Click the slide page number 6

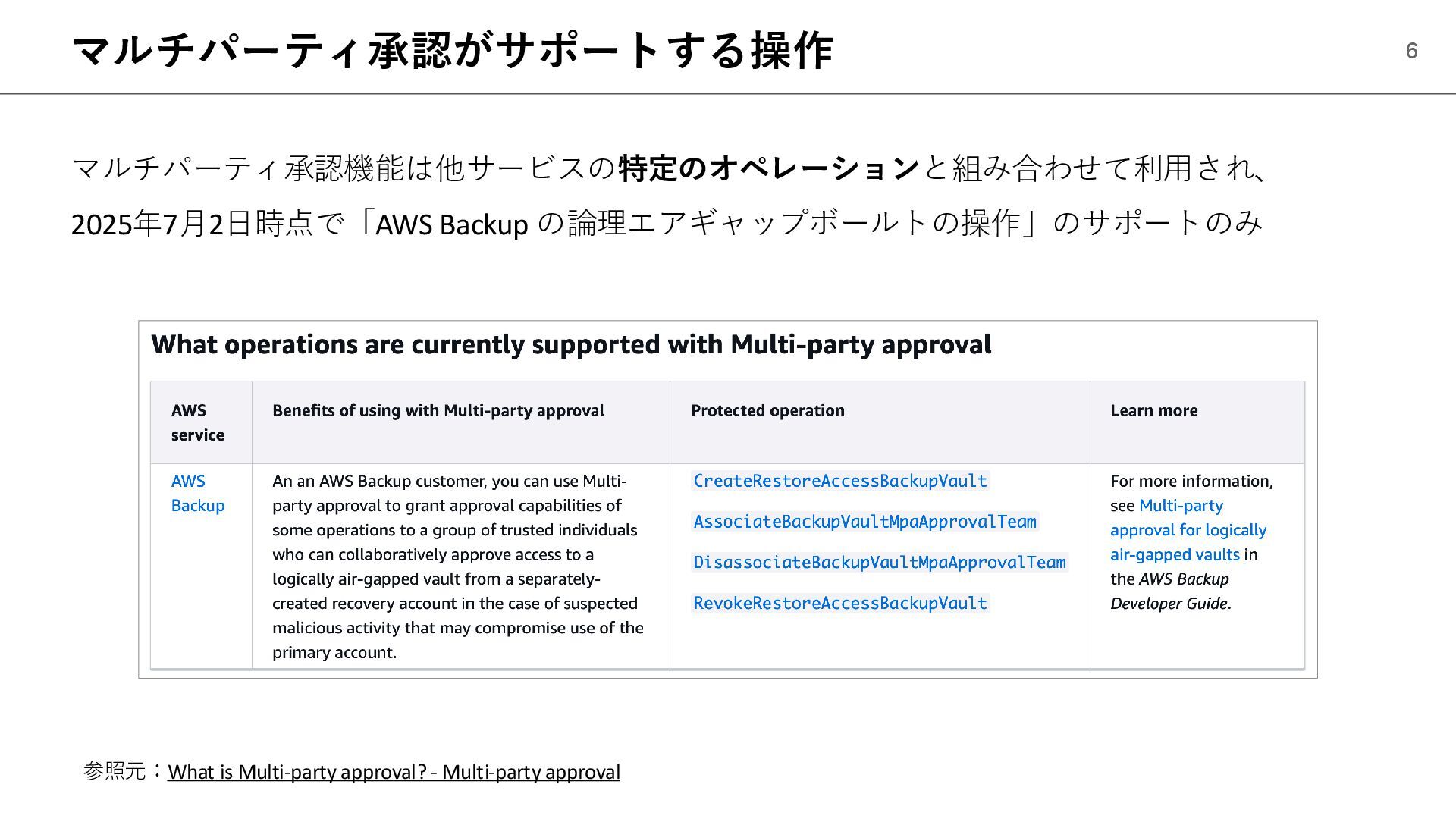tap(1411, 51)
